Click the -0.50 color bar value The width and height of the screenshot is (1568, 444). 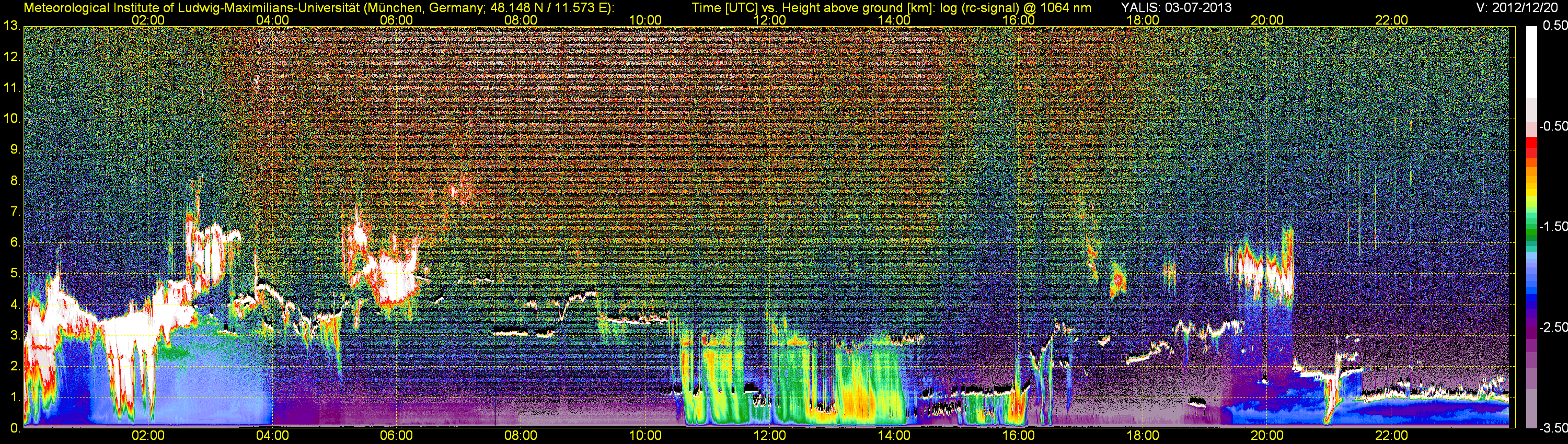(1553, 126)
